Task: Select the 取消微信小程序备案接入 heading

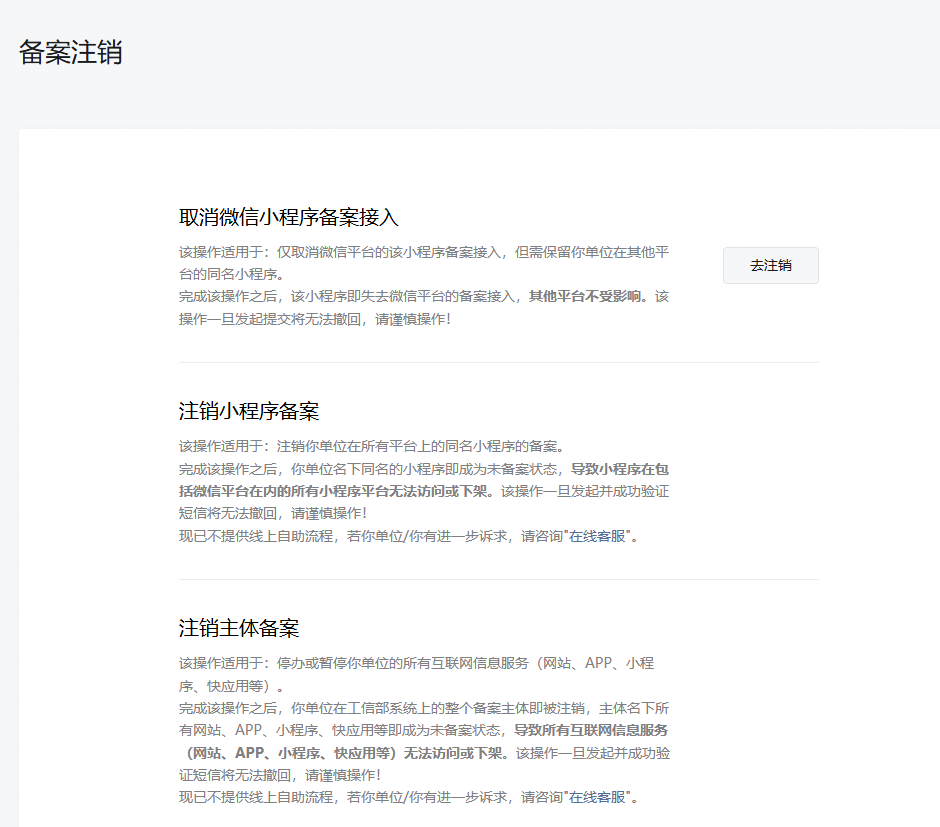Action: (289, 217)
